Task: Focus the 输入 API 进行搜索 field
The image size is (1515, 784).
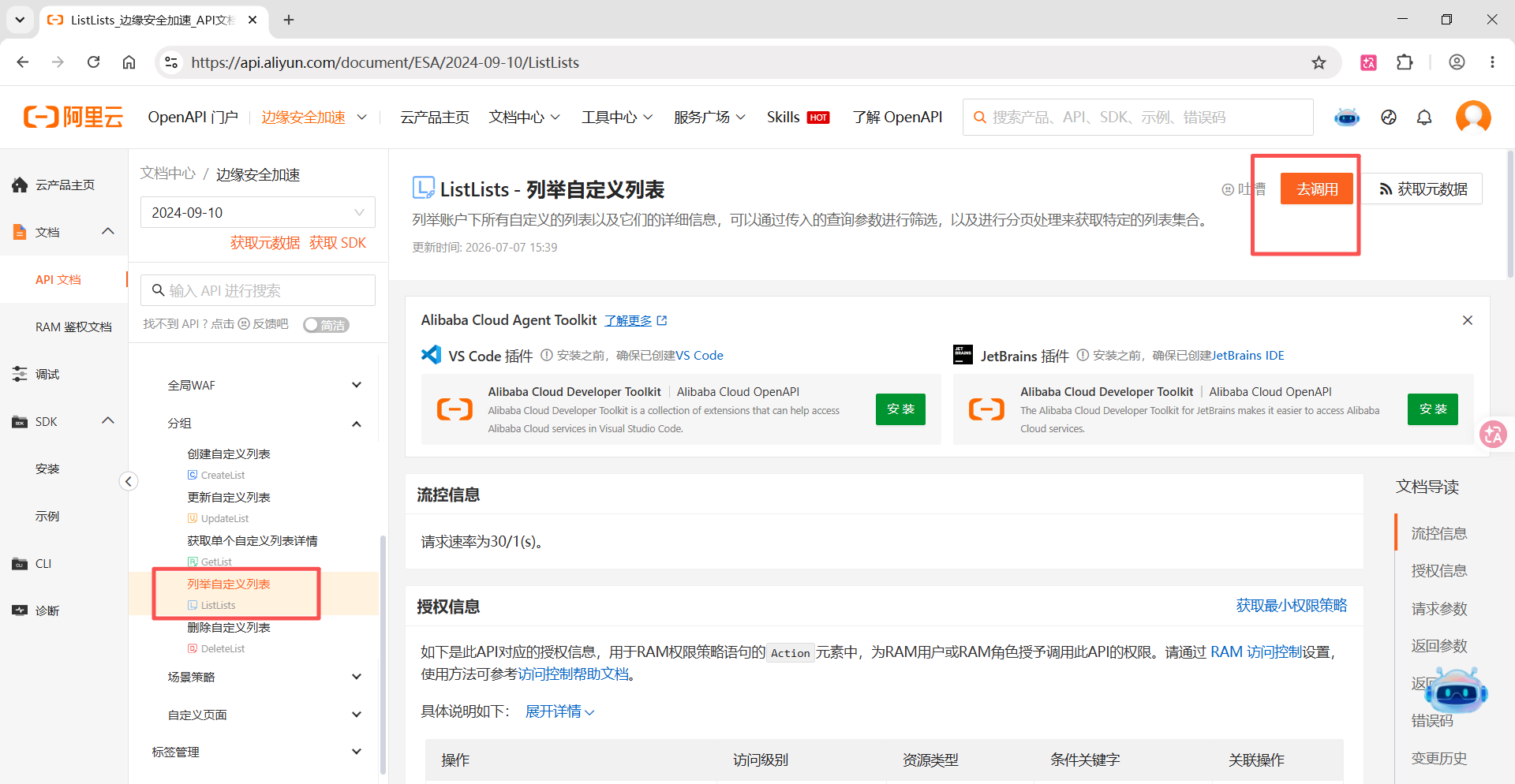Action: 258,290
